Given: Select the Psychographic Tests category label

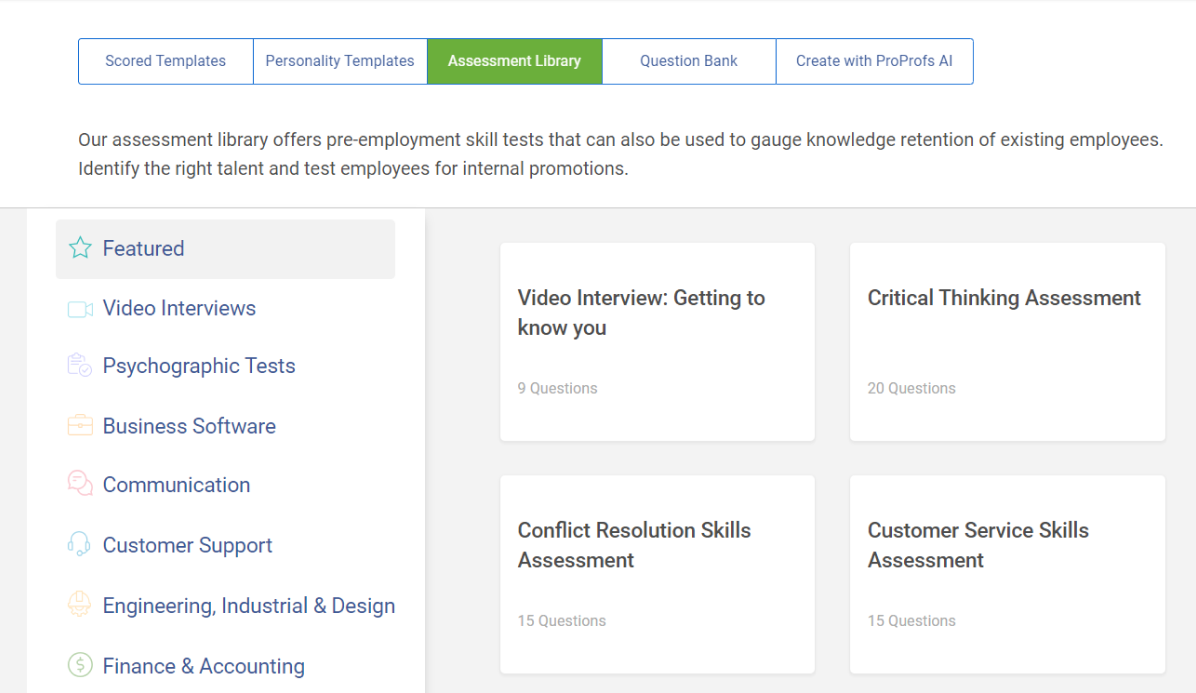Looking at the screenshot, I should 199,366.
